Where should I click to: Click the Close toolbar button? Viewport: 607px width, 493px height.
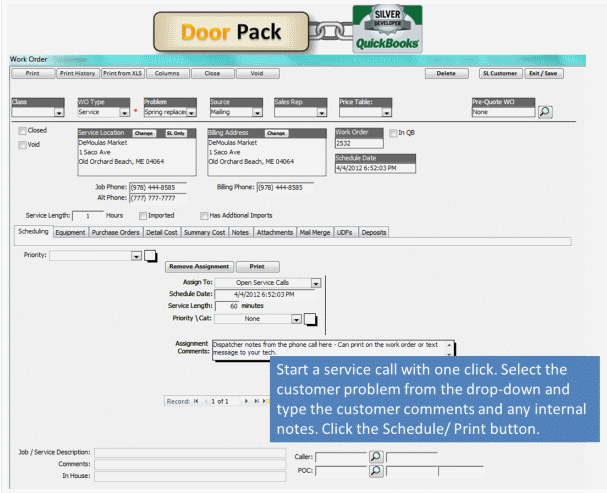point(213,73)
